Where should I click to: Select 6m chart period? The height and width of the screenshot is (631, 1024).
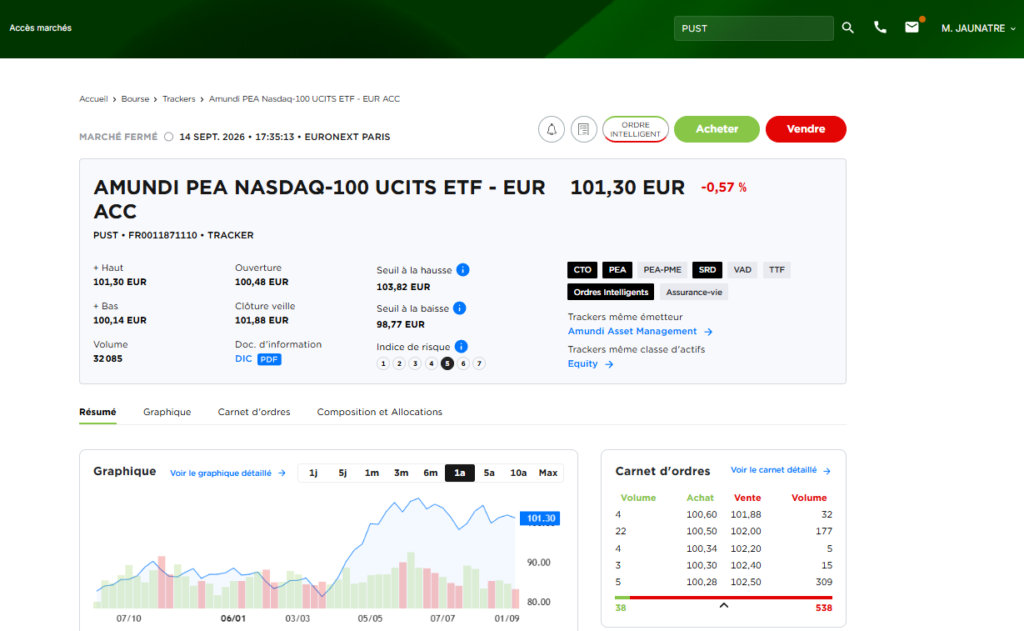(430, 473)
